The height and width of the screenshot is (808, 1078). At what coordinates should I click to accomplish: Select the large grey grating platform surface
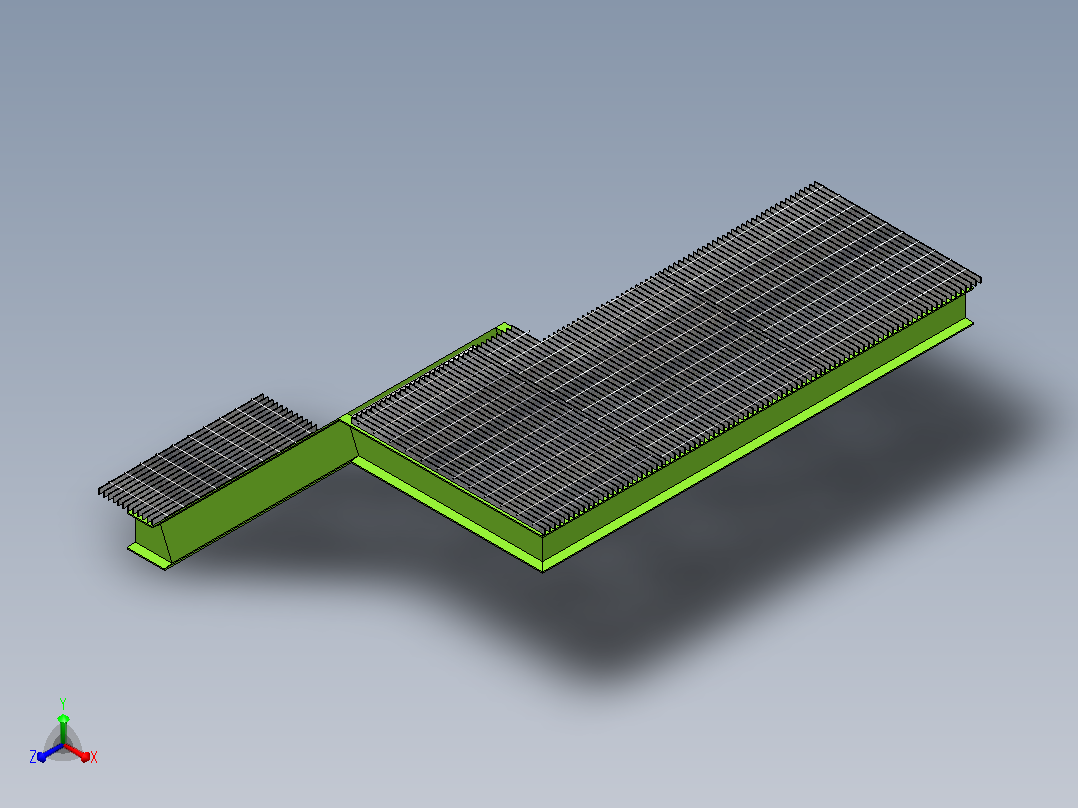coord(666,358)
